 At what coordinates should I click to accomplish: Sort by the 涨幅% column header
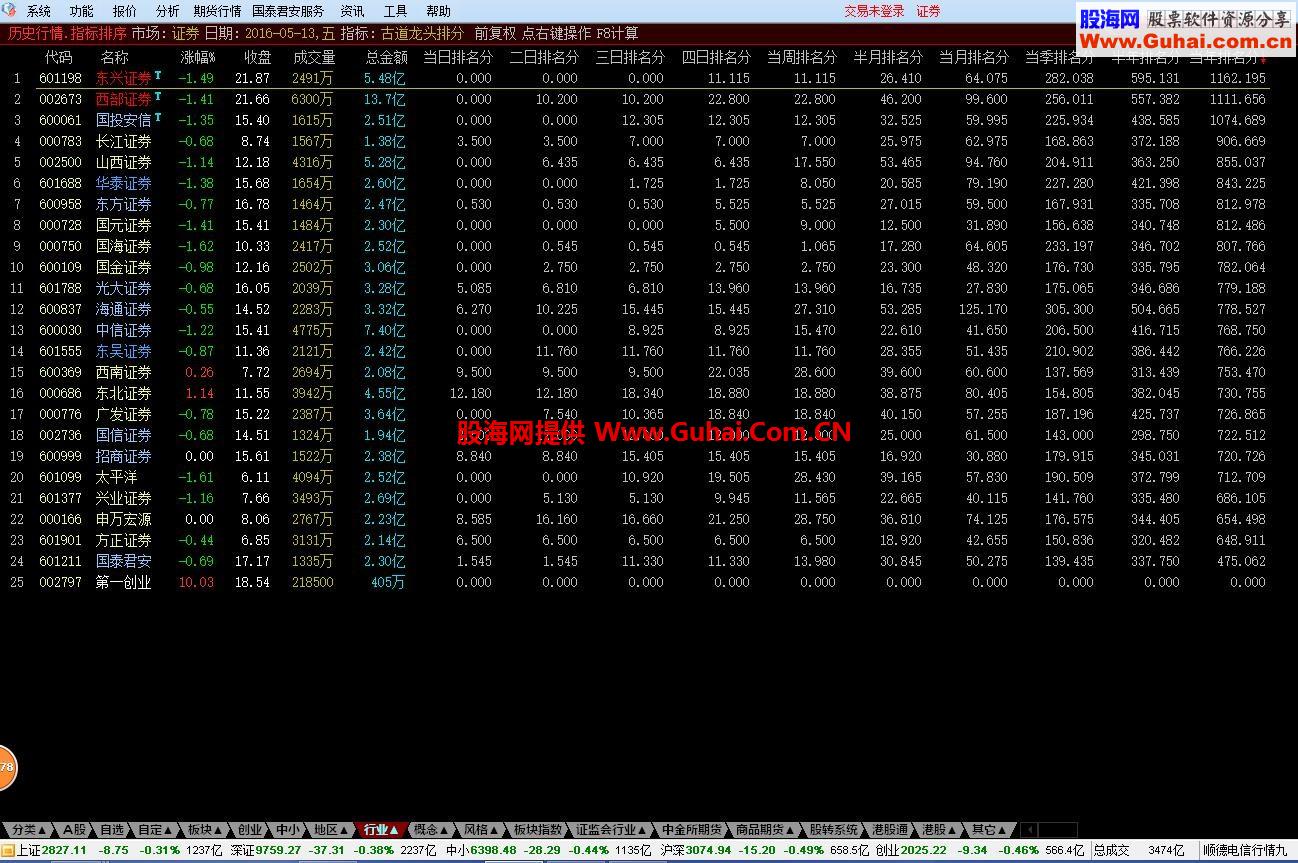[x=198, y=57]
